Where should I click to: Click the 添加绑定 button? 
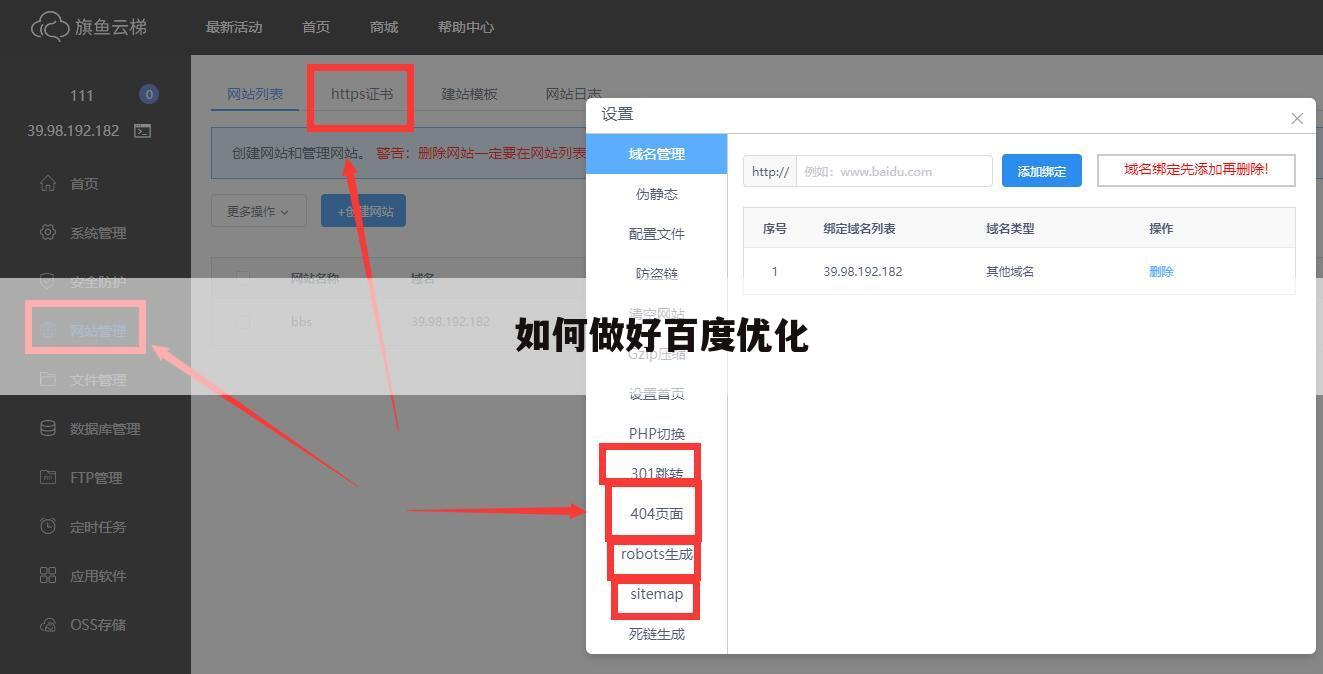click(x=1041, y=170)
